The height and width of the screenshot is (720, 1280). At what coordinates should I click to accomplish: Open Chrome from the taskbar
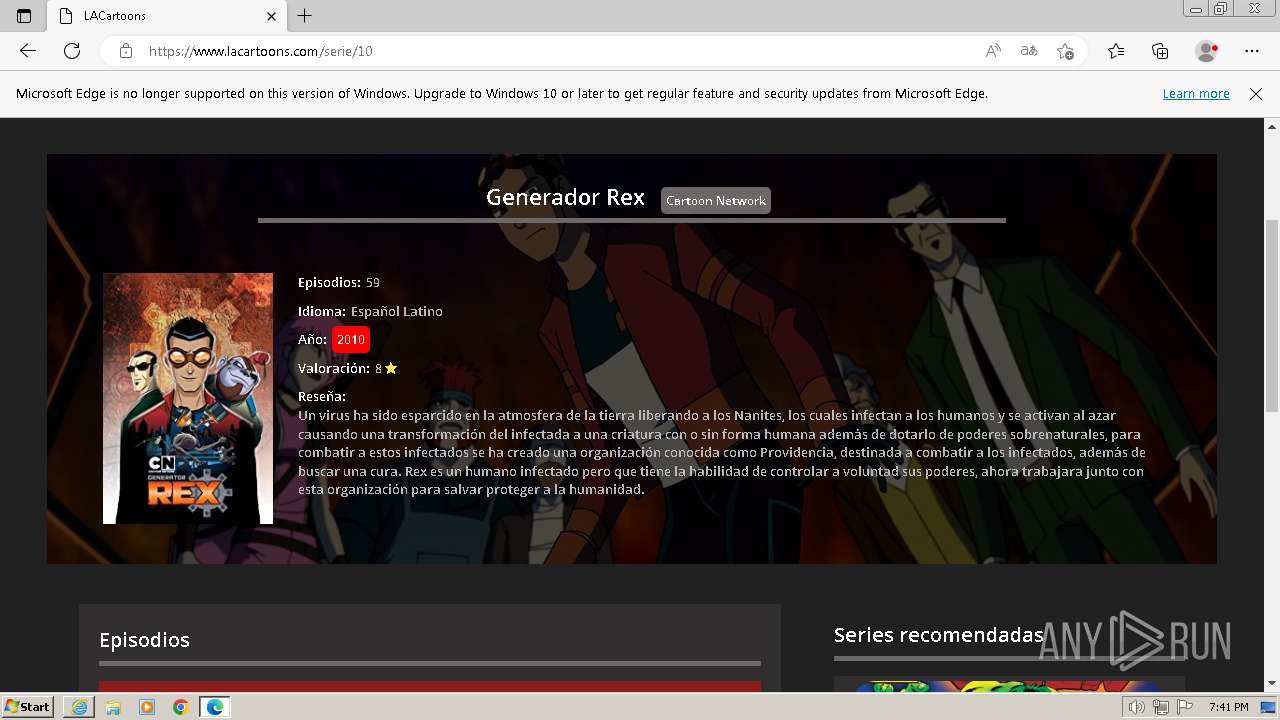pyautogui.click(x=181, y=707)
